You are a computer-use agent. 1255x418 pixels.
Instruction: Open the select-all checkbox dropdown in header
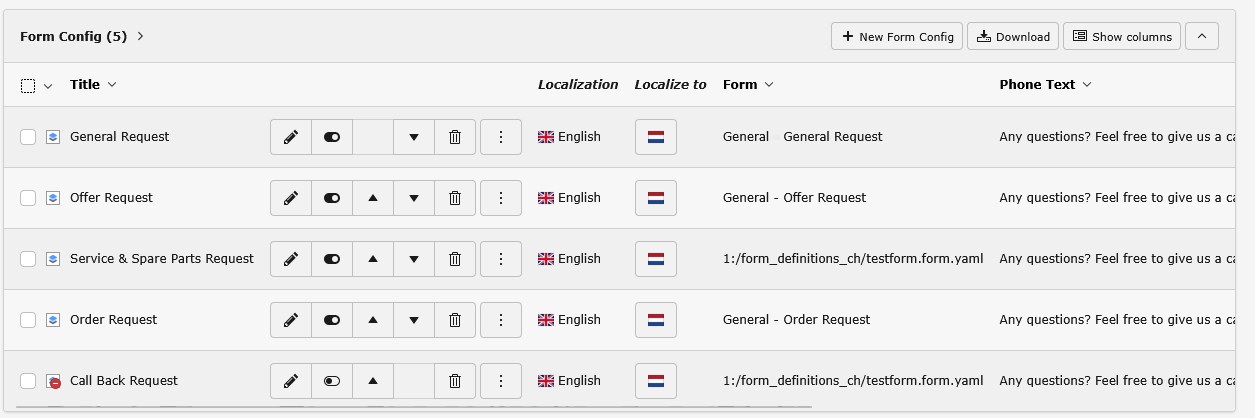[48, 86]
